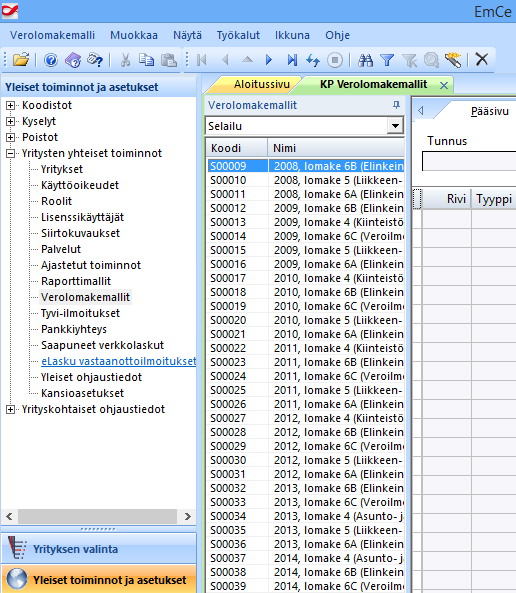This screenshot has width=516, height=593.
Task: Sort by the Koodi column header
Action: pyautogui.click(x=237, y=148)
